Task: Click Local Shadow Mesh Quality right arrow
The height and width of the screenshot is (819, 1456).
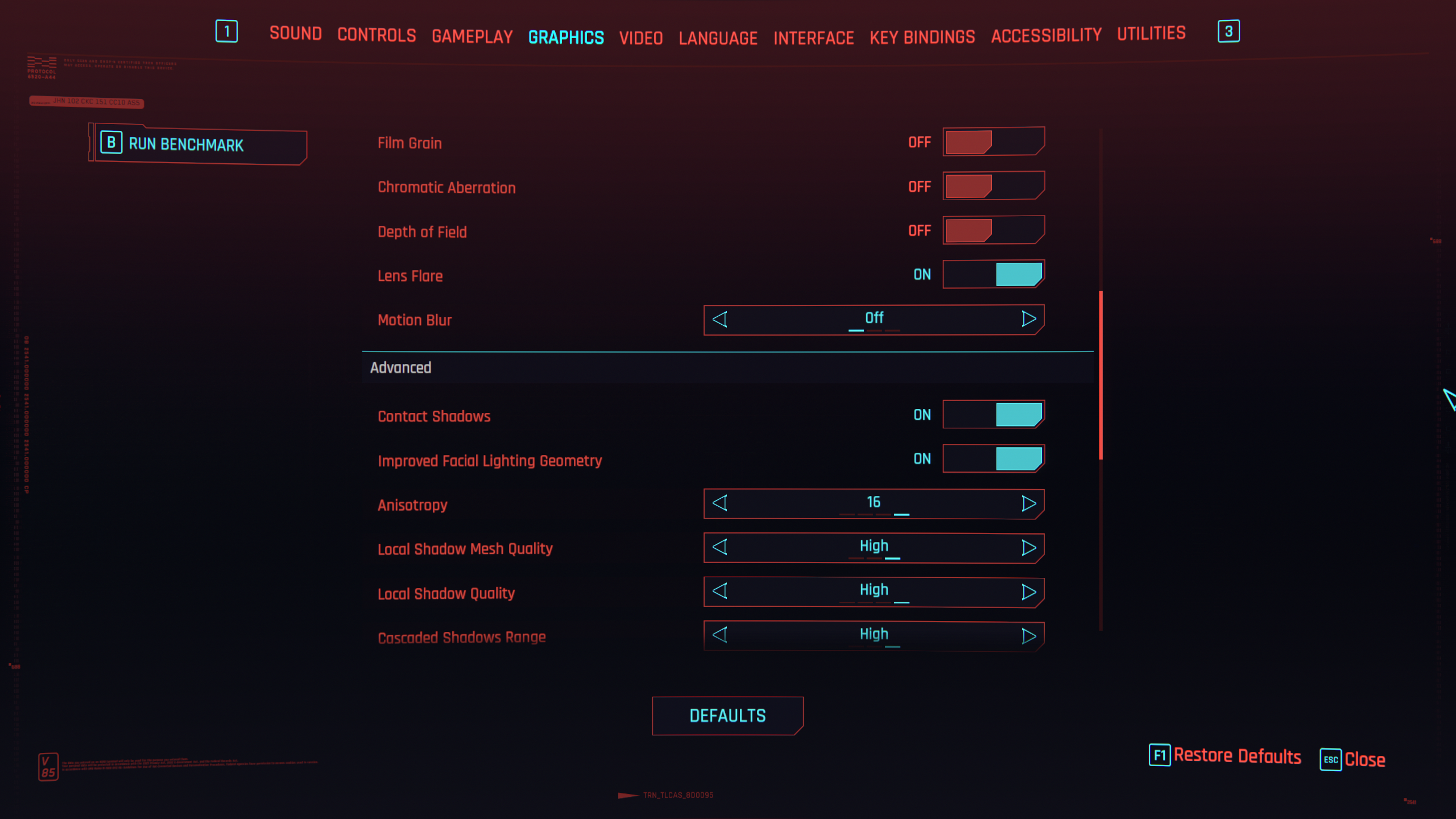Action: pos(1028,548)
